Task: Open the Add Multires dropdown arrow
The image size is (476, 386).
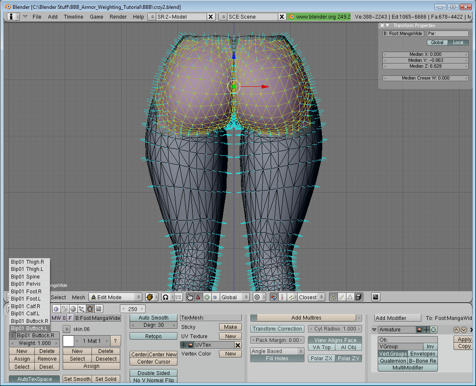Action: point(359,318)
